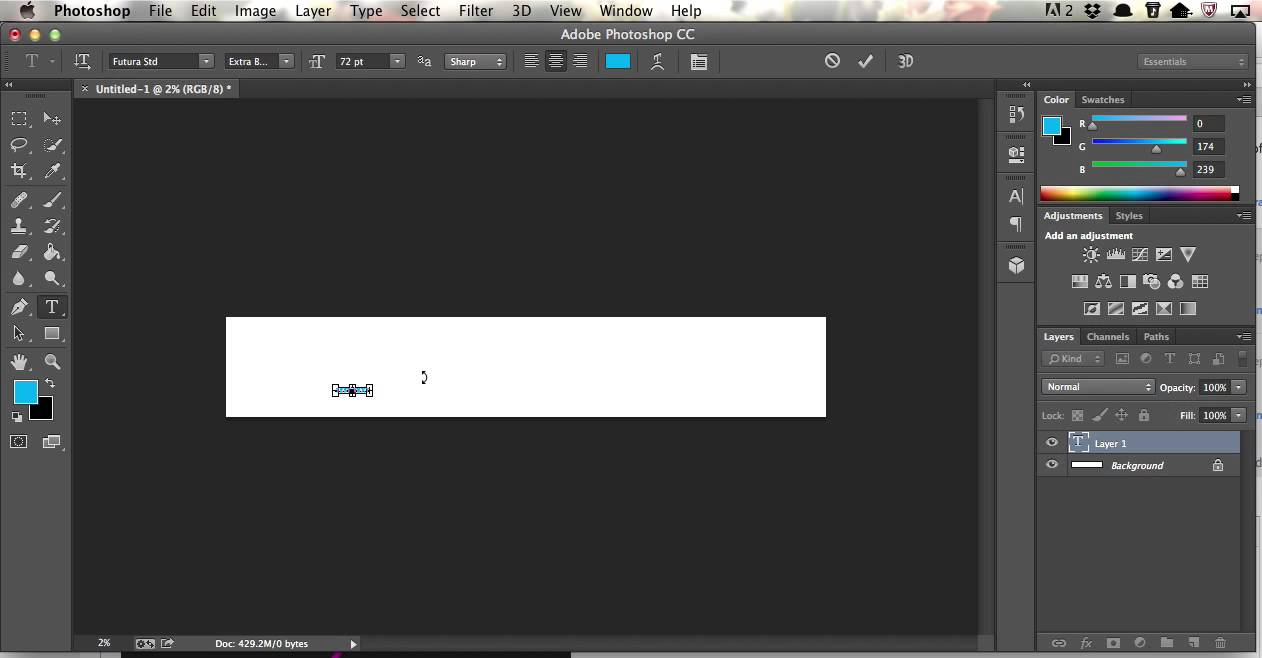This screenshot has width=1262, height=658.
Task: Click the cyan text color swatch
Action: 618,61
